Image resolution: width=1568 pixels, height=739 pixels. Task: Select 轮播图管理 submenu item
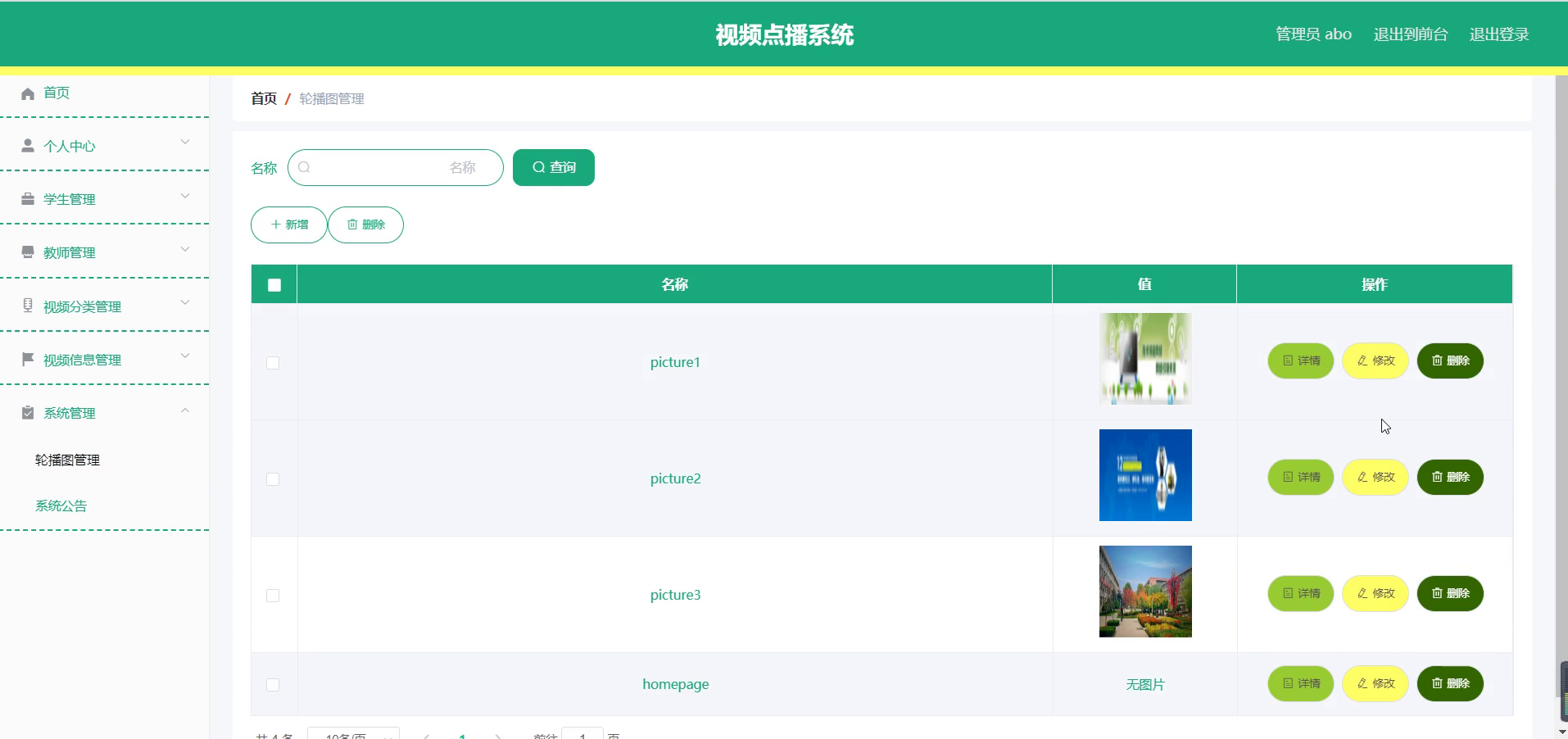coord(67,460)
